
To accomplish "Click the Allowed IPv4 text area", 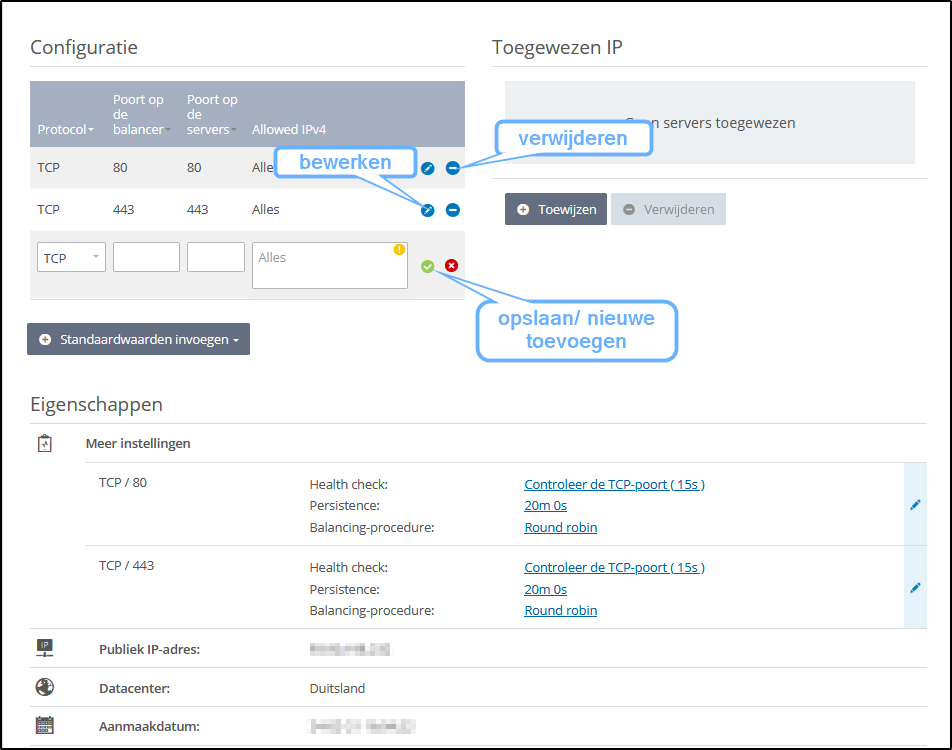I will [x=329, y=265].
